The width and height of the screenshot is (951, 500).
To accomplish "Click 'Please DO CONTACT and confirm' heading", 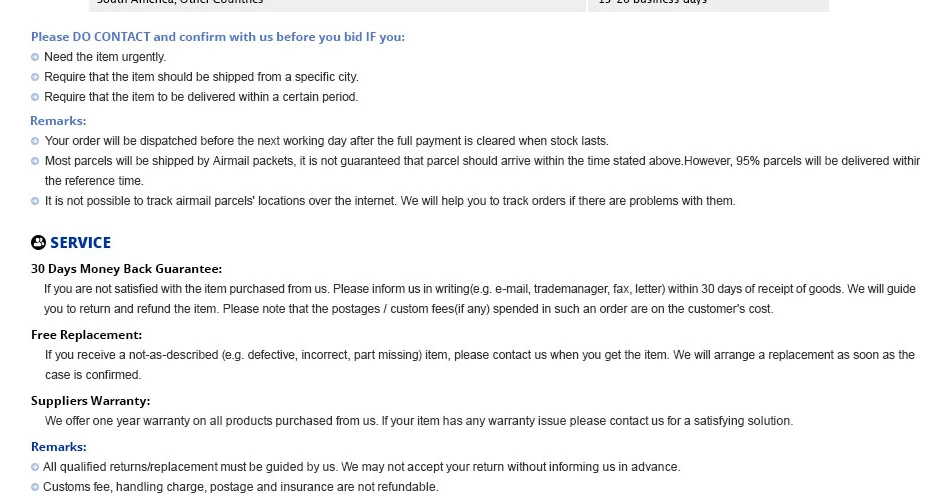I will [218, 37].
